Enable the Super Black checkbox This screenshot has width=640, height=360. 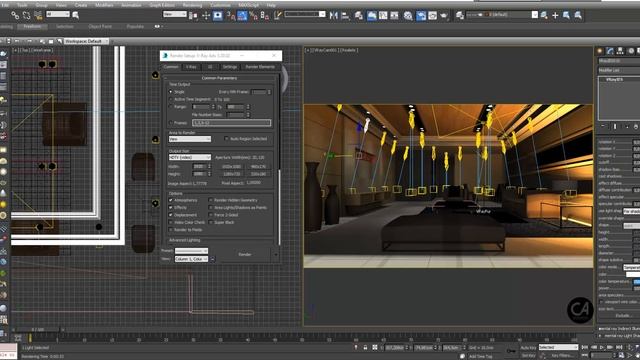click(x=211, y=222)
